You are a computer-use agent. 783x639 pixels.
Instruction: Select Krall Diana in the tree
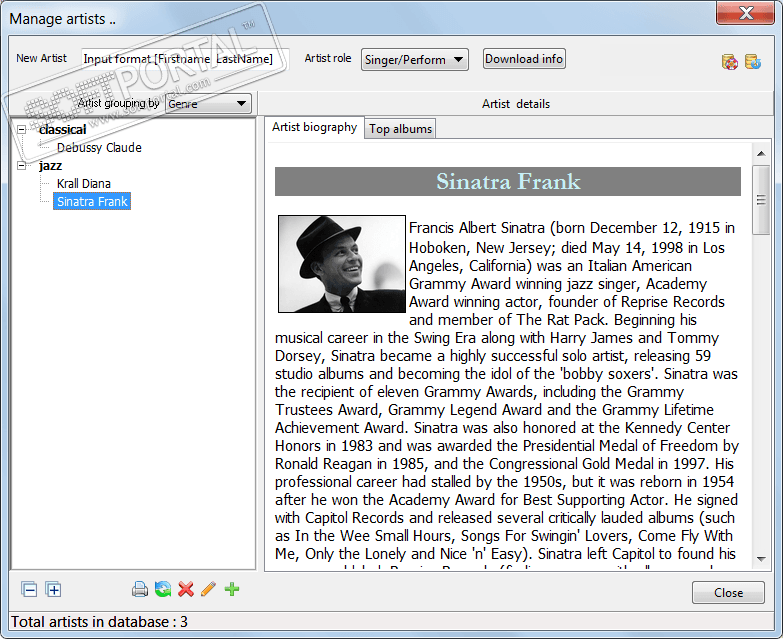tap(83, 184)
